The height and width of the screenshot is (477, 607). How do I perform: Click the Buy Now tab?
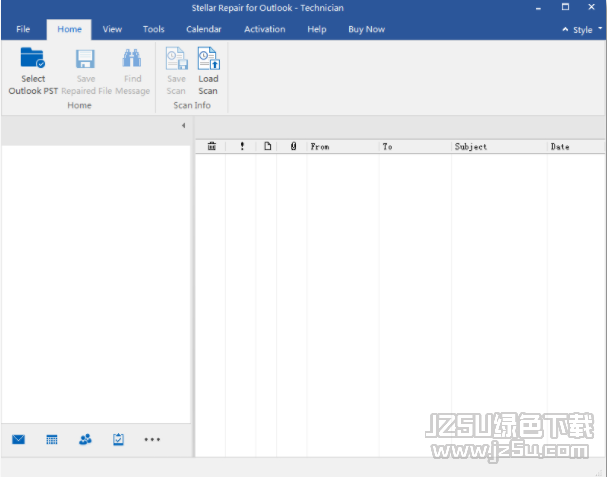(366, 29)
